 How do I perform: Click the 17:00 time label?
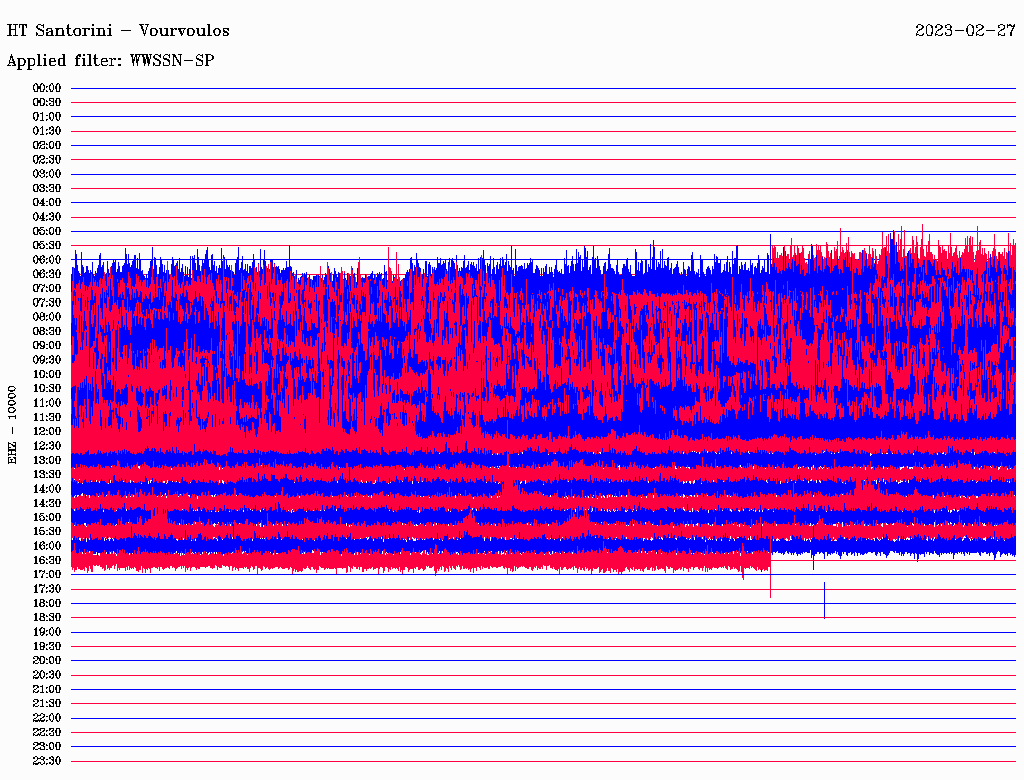(47, 574)
